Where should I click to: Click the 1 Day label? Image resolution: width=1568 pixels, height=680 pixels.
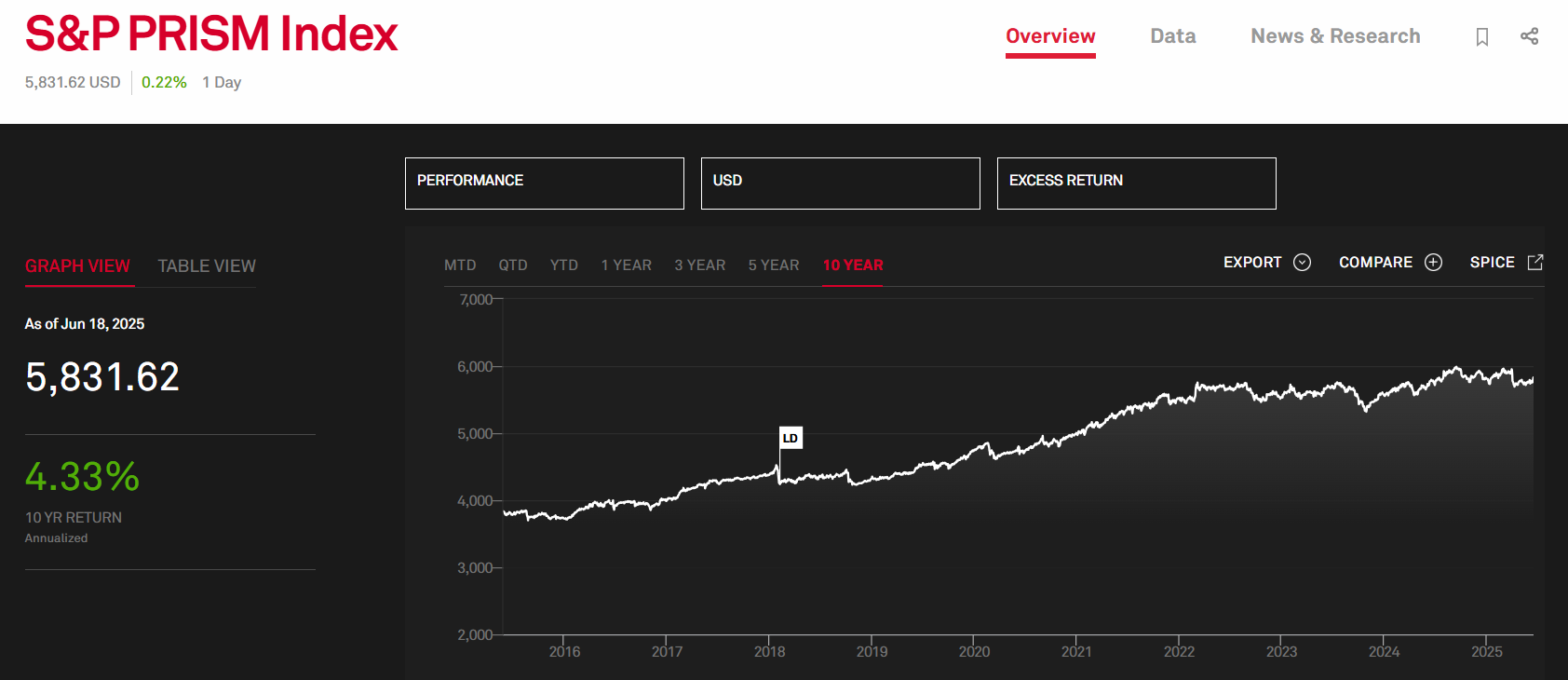tap(222, 82)
